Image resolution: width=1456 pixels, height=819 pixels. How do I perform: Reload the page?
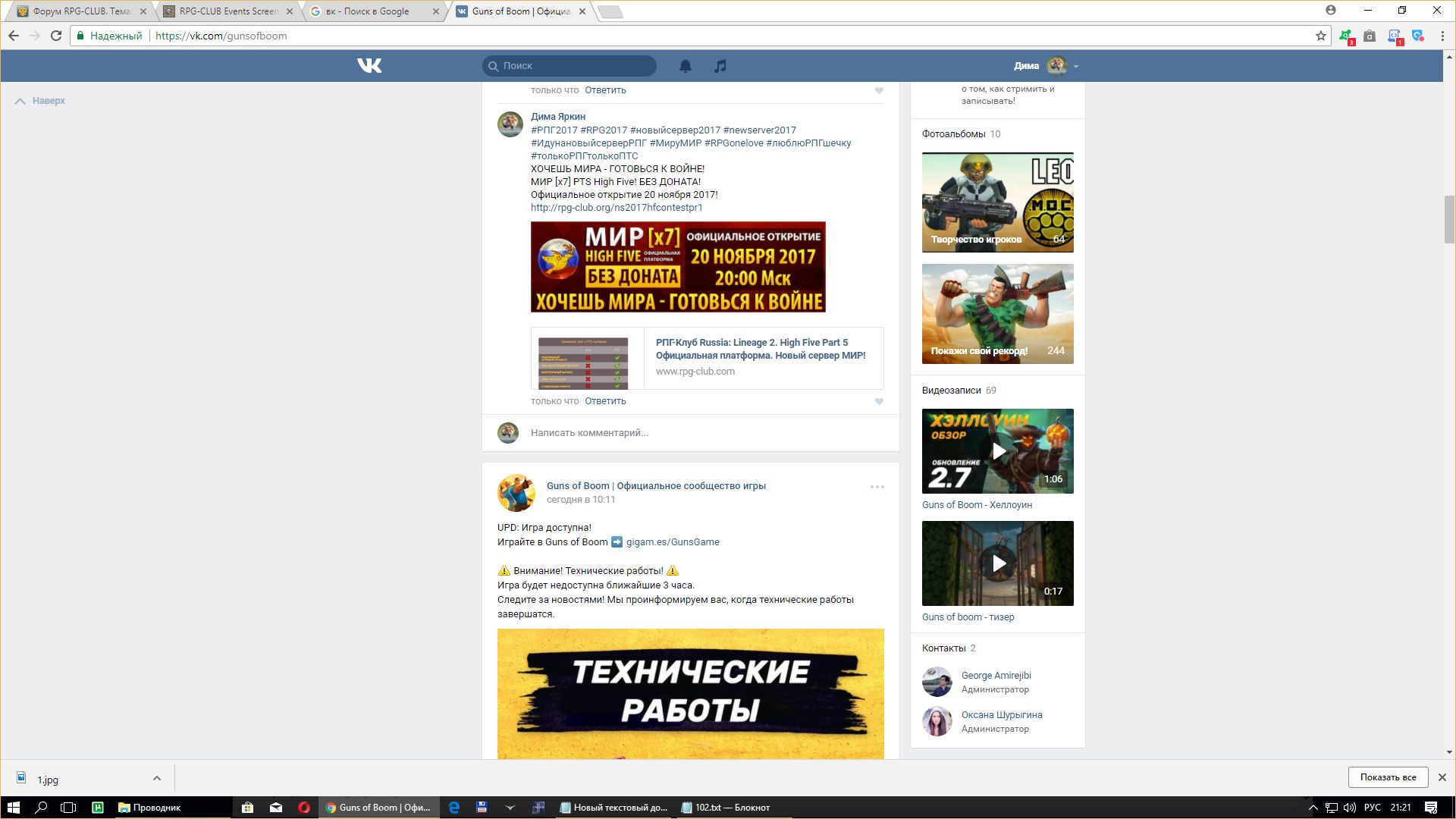coord(56,36)
